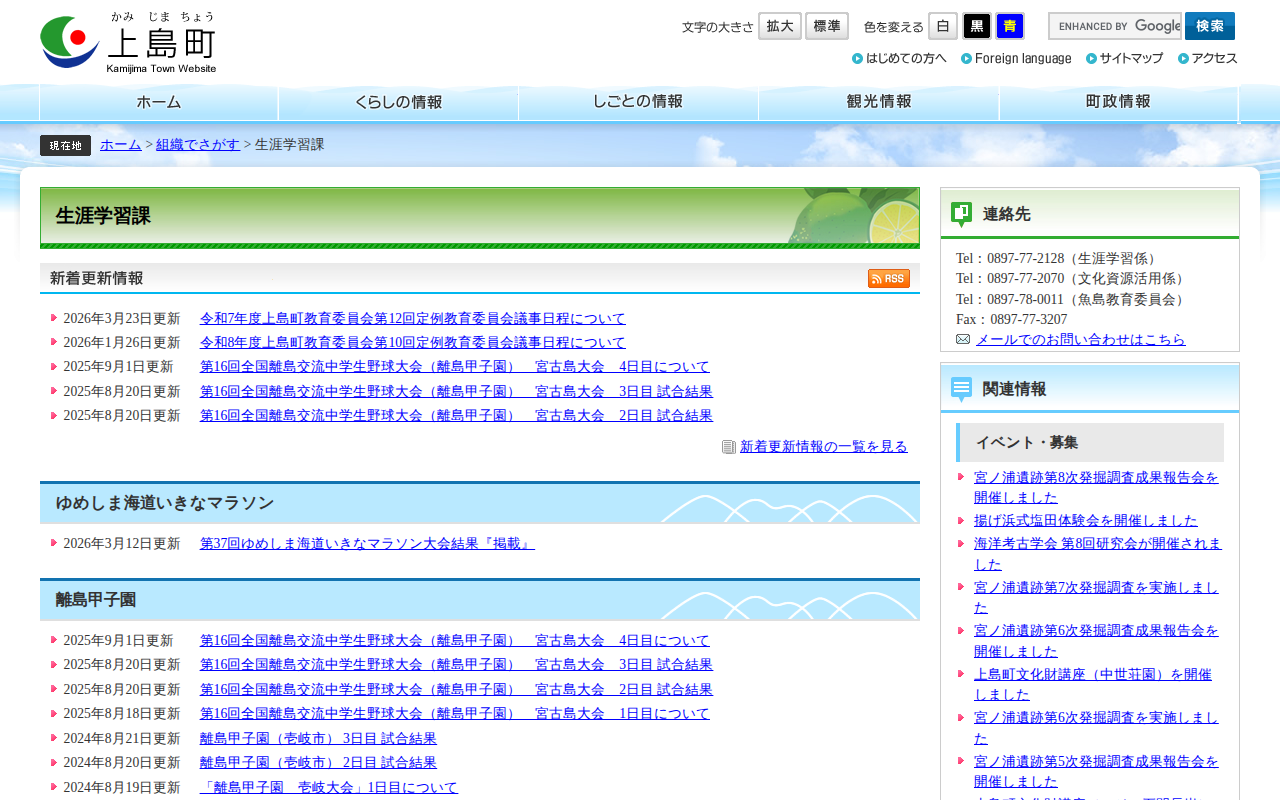
Task: Click 0897-78-0011 魚島教育委員会 phone text
Action: pos(1073,300)
